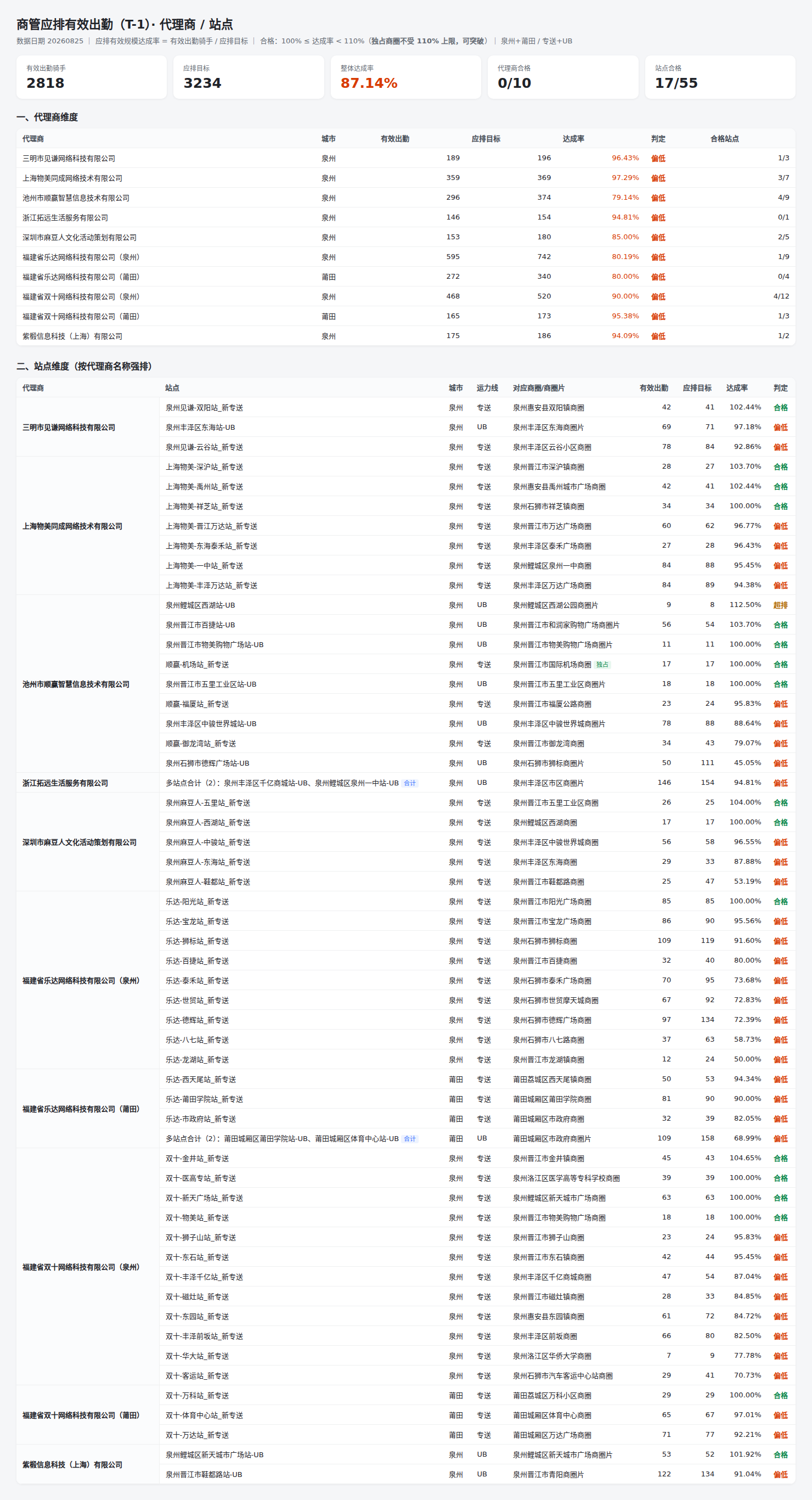The image size is (812, 1500).
Task: Click station 上海物美-晋江万达站_新专送
Action: coord(211,526)
